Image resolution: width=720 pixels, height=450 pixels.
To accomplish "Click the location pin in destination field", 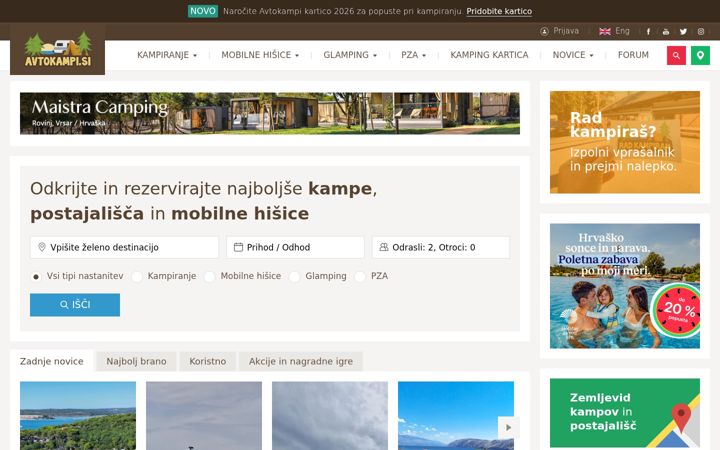I will tap(42, 247).
